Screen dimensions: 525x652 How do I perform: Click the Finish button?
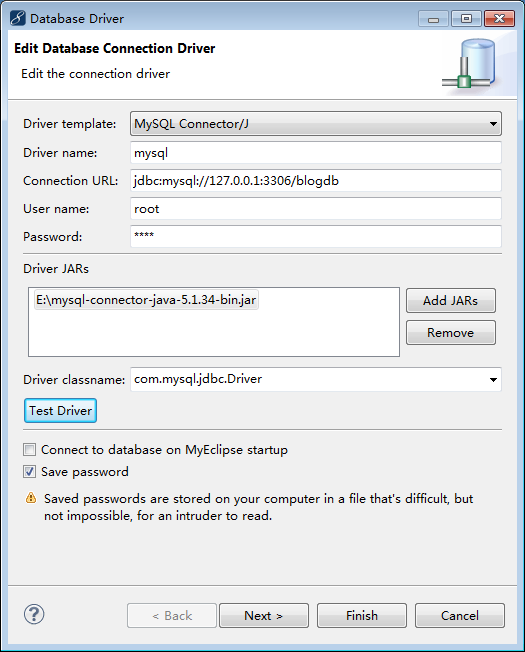click(362, 615)
